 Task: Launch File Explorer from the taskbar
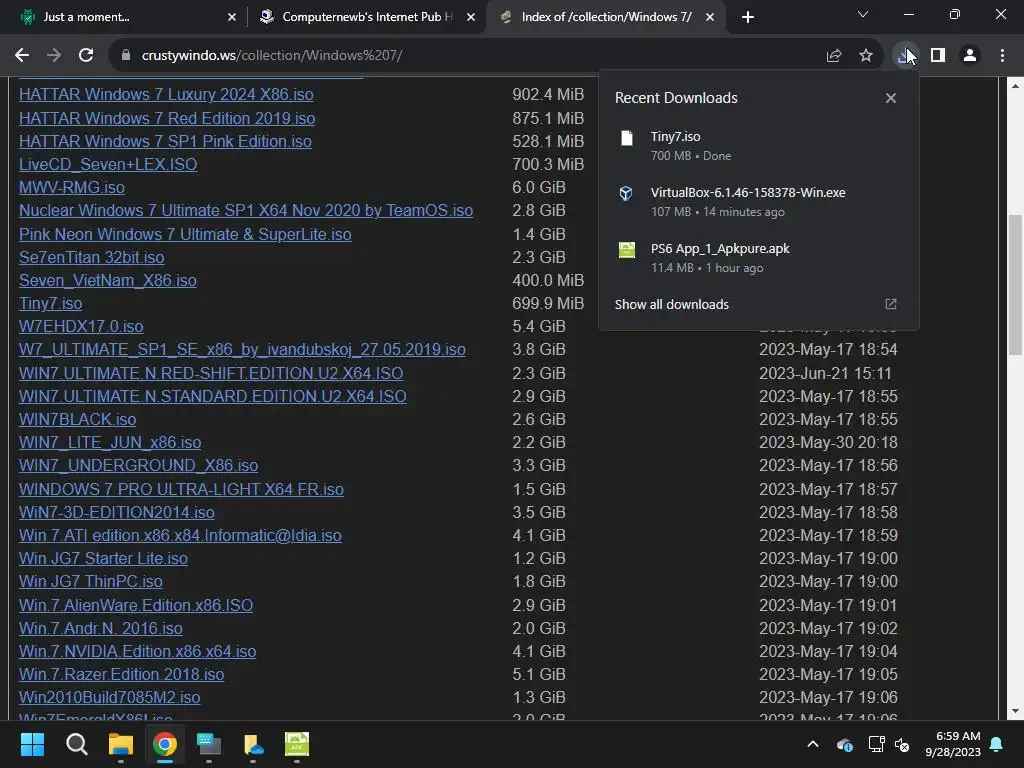(x=121, y=744)
